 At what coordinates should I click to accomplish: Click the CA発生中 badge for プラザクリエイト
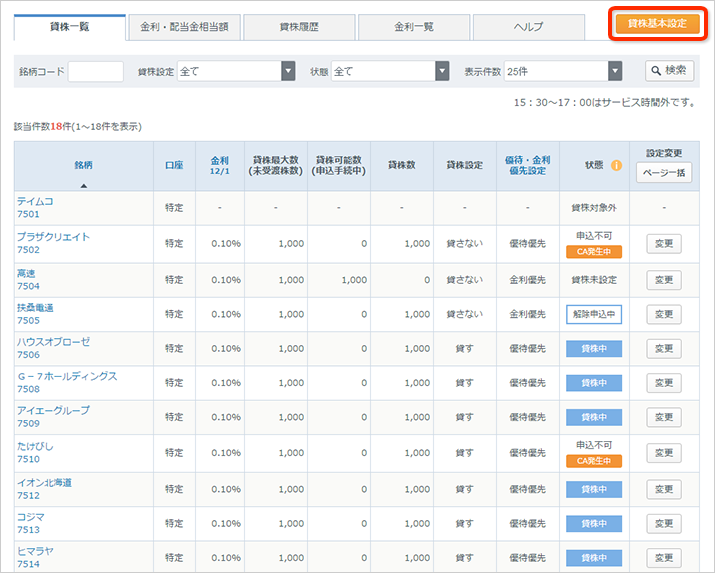tap(594, 252)
